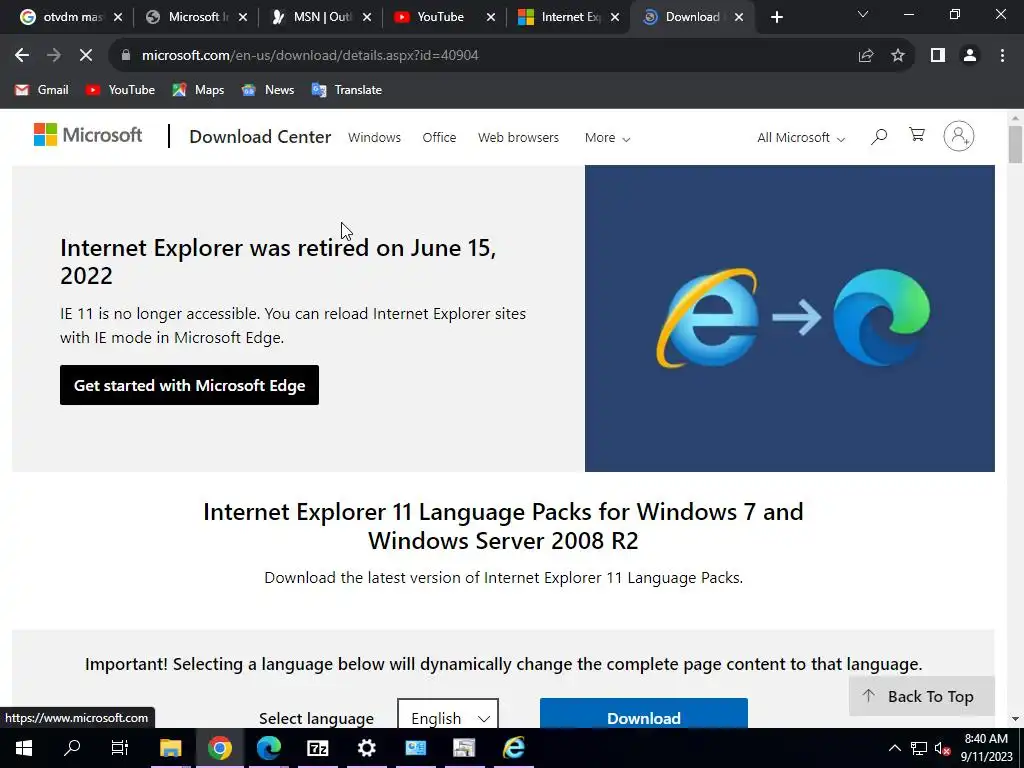Image resolution: width=1024 pixels, height=768 pixels.
Task: Open Download Center link
Action: (x=260, y=136)
